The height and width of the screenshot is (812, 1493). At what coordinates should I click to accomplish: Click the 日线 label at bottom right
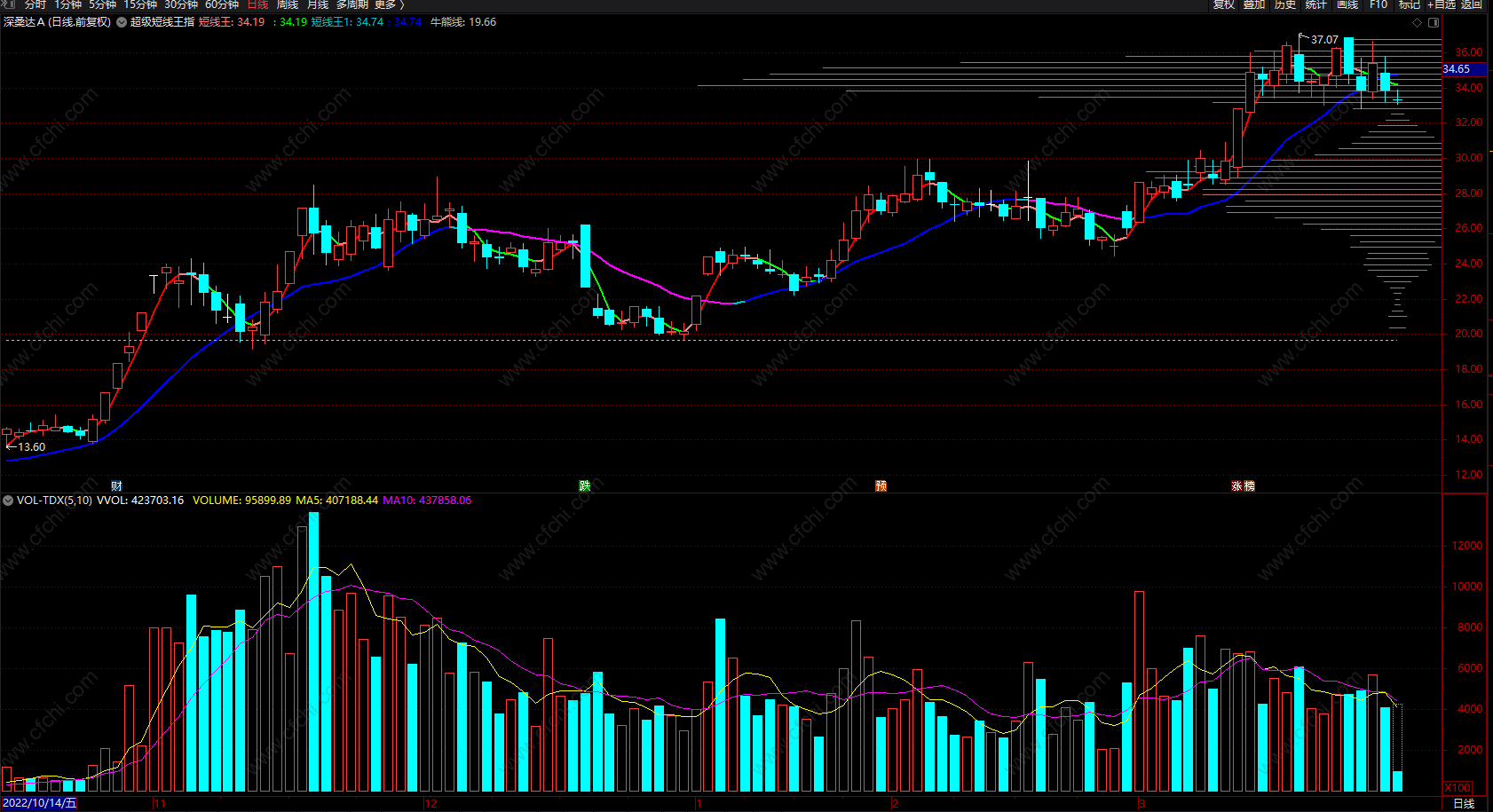point(1464,803)
